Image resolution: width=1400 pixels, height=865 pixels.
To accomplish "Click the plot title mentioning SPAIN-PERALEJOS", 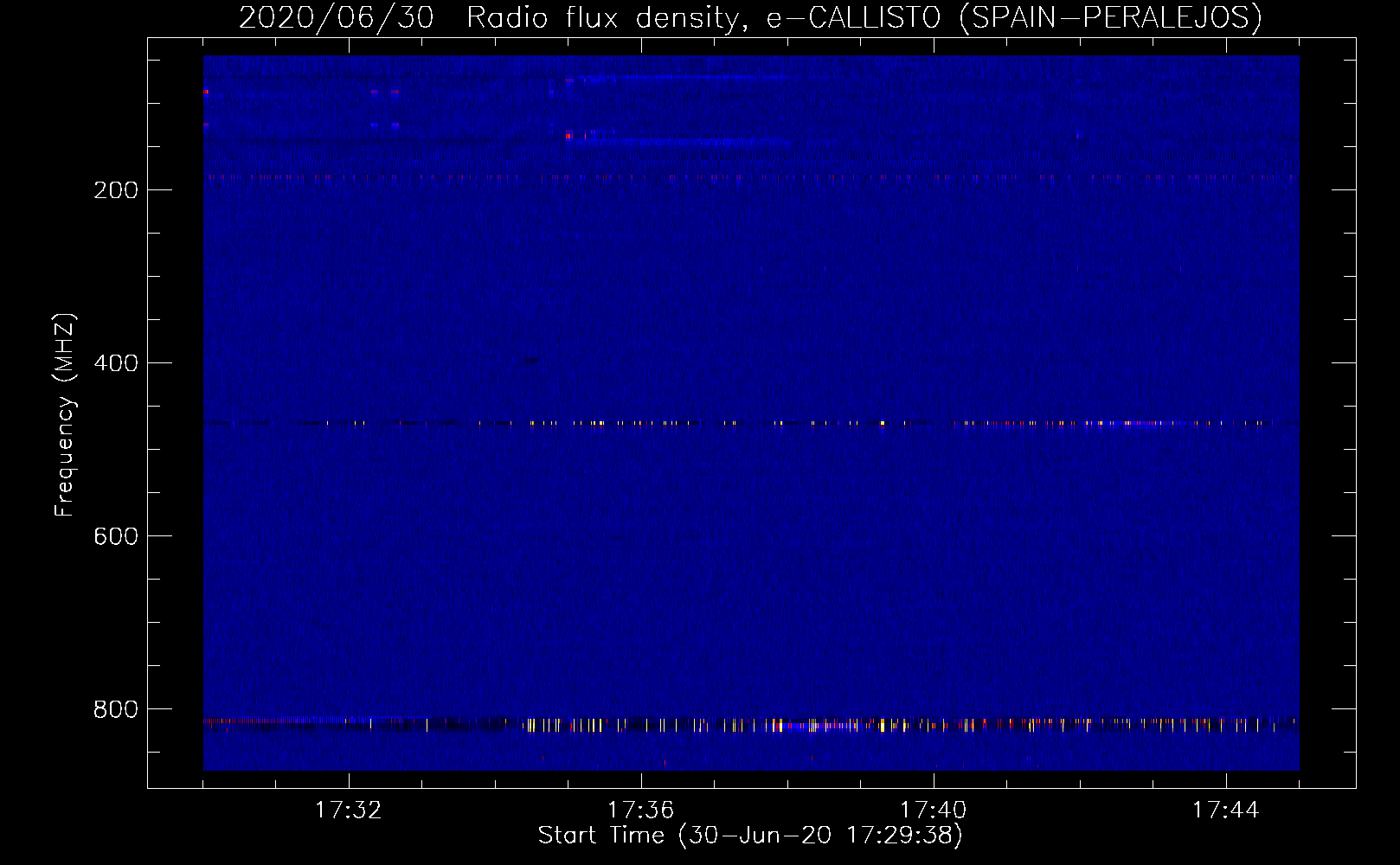I will click(x=750, y=17).
